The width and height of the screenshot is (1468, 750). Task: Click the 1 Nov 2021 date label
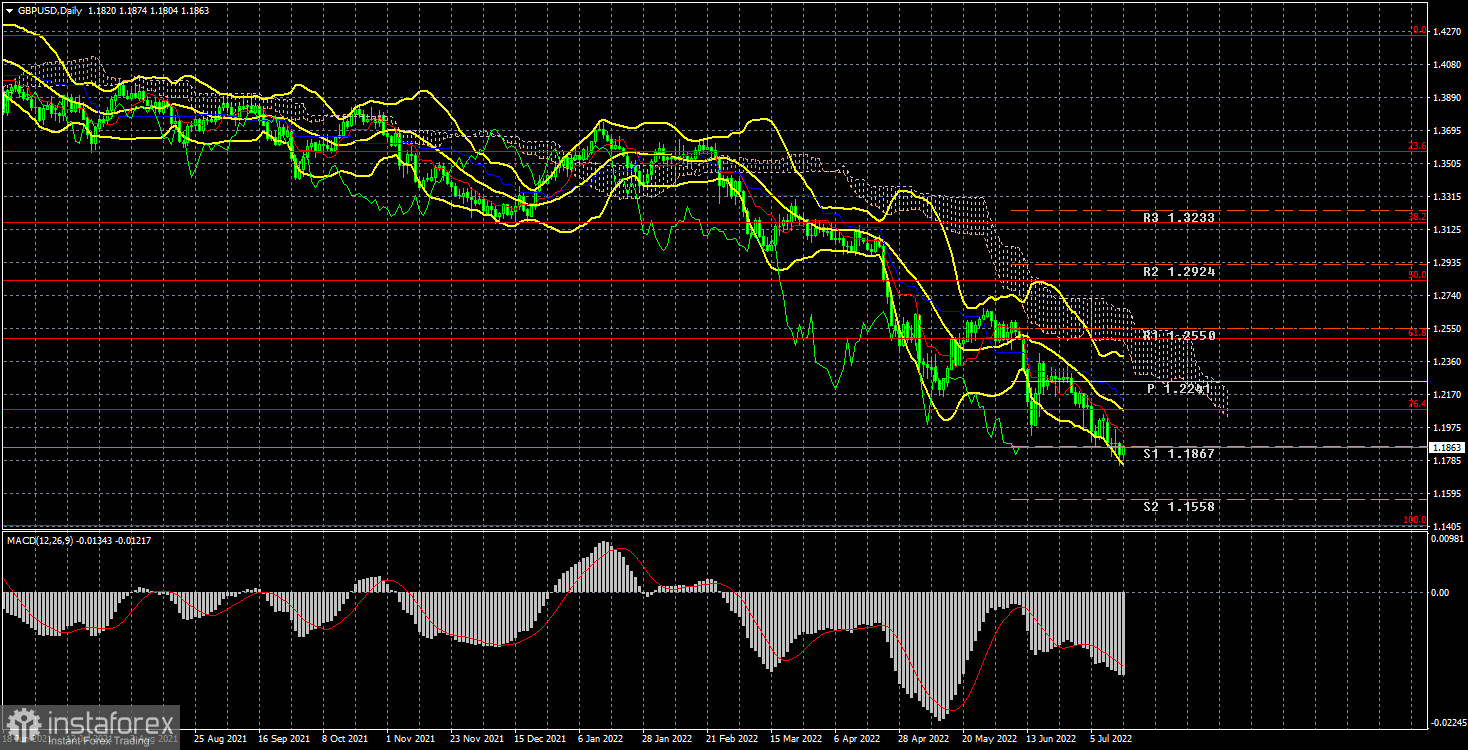[x=410, y=740]
